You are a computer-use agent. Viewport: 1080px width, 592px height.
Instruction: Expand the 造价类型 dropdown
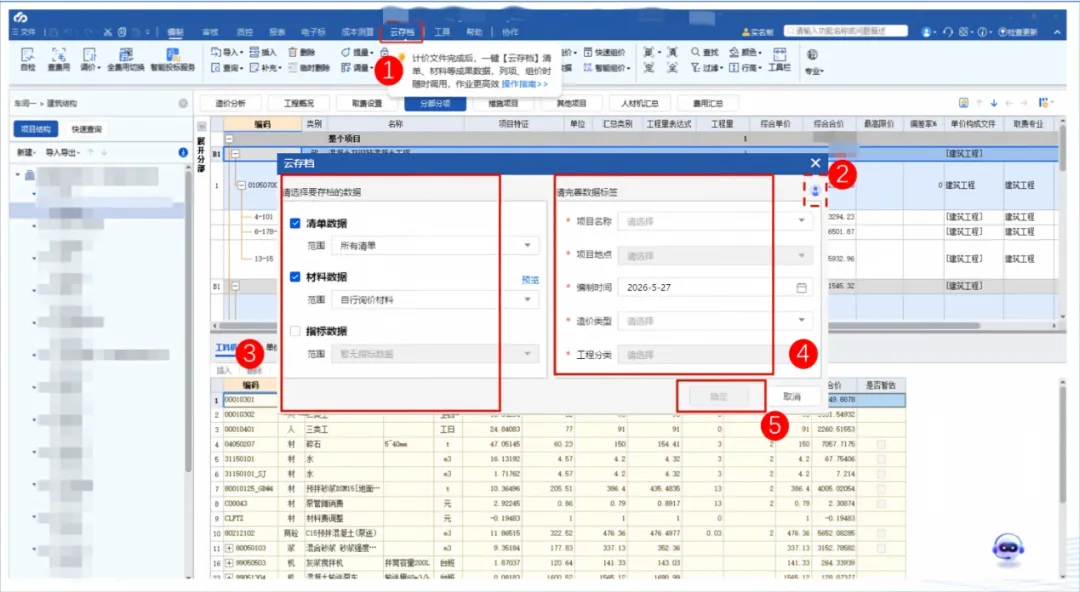coord(715,320)
